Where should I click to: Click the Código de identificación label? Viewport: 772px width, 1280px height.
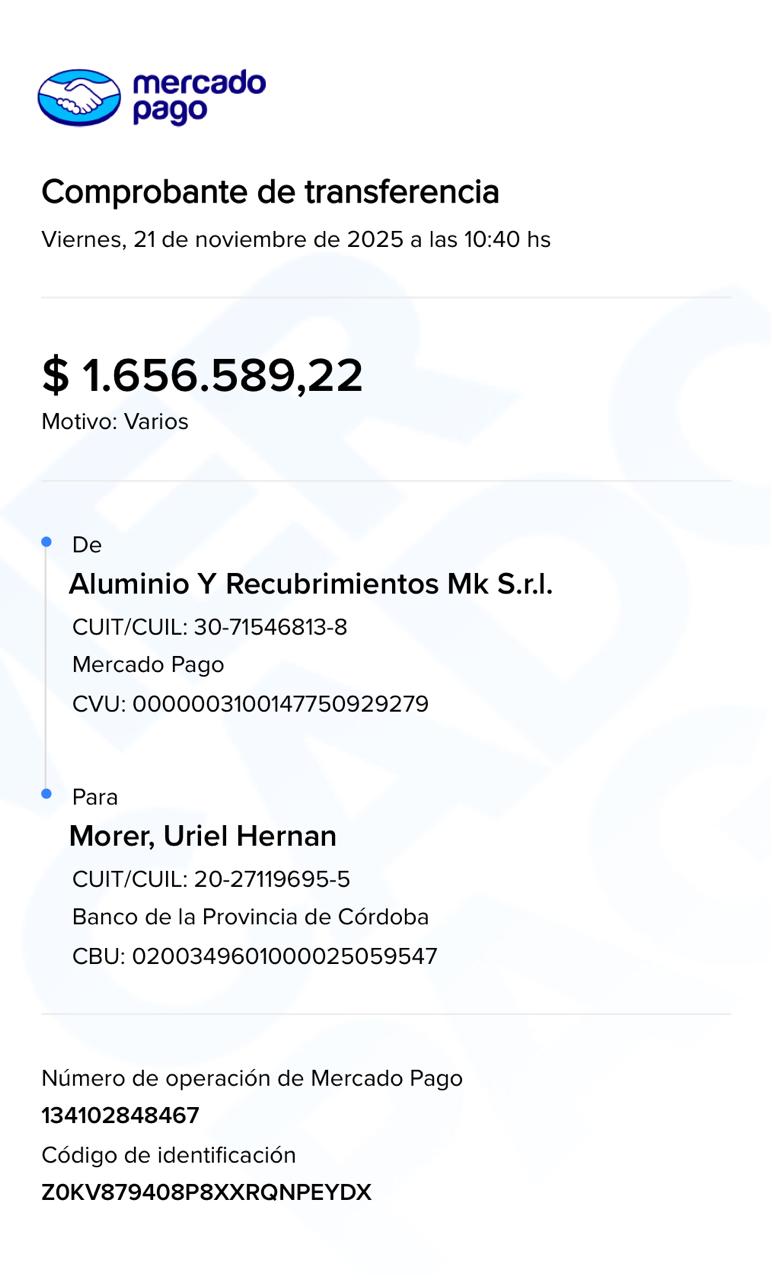[168, 1155]
